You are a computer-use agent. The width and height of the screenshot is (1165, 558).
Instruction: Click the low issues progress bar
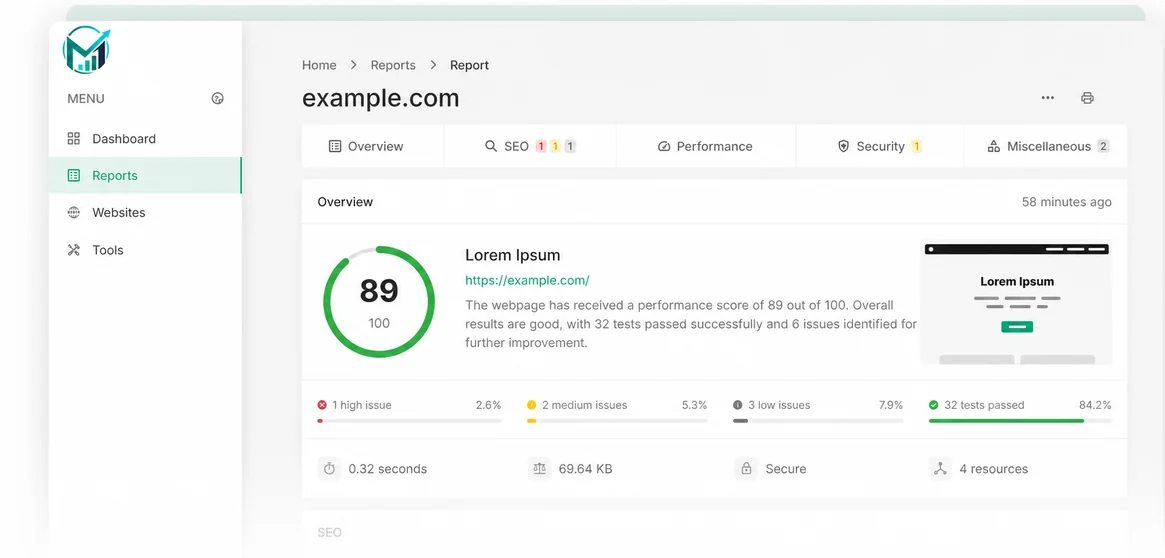tap(818, 421)
